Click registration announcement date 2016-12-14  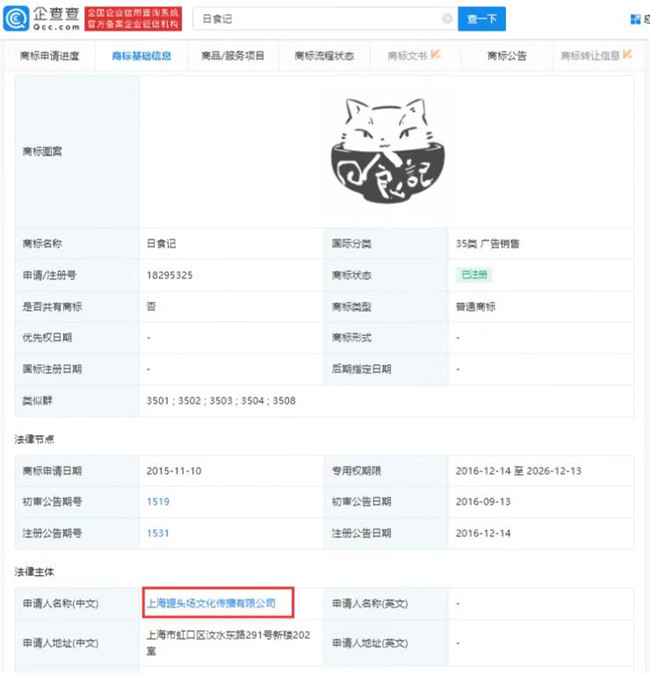(483, 533)
